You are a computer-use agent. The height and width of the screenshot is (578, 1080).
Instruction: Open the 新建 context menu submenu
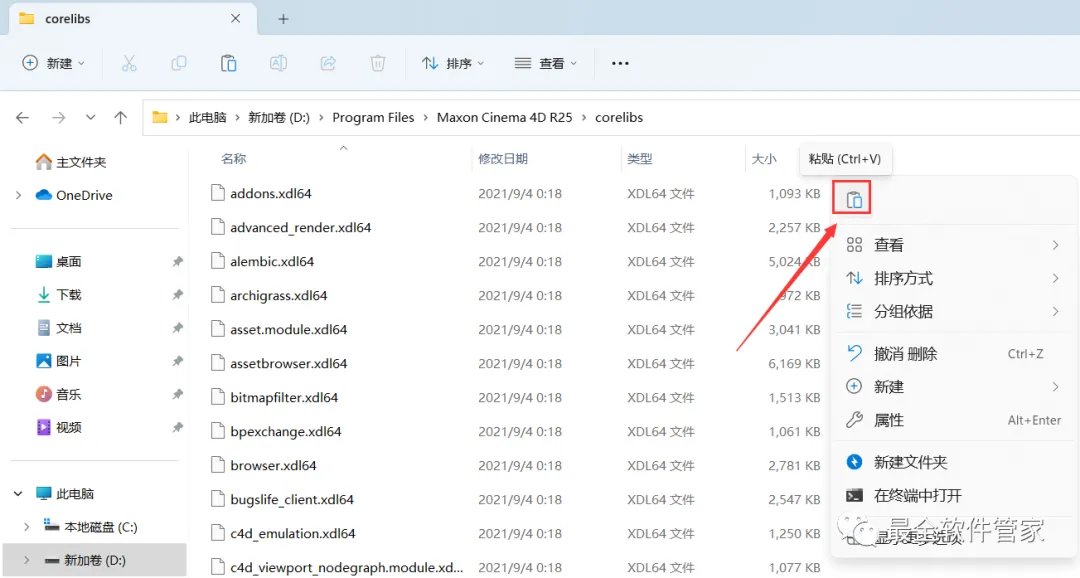point(953,387)
